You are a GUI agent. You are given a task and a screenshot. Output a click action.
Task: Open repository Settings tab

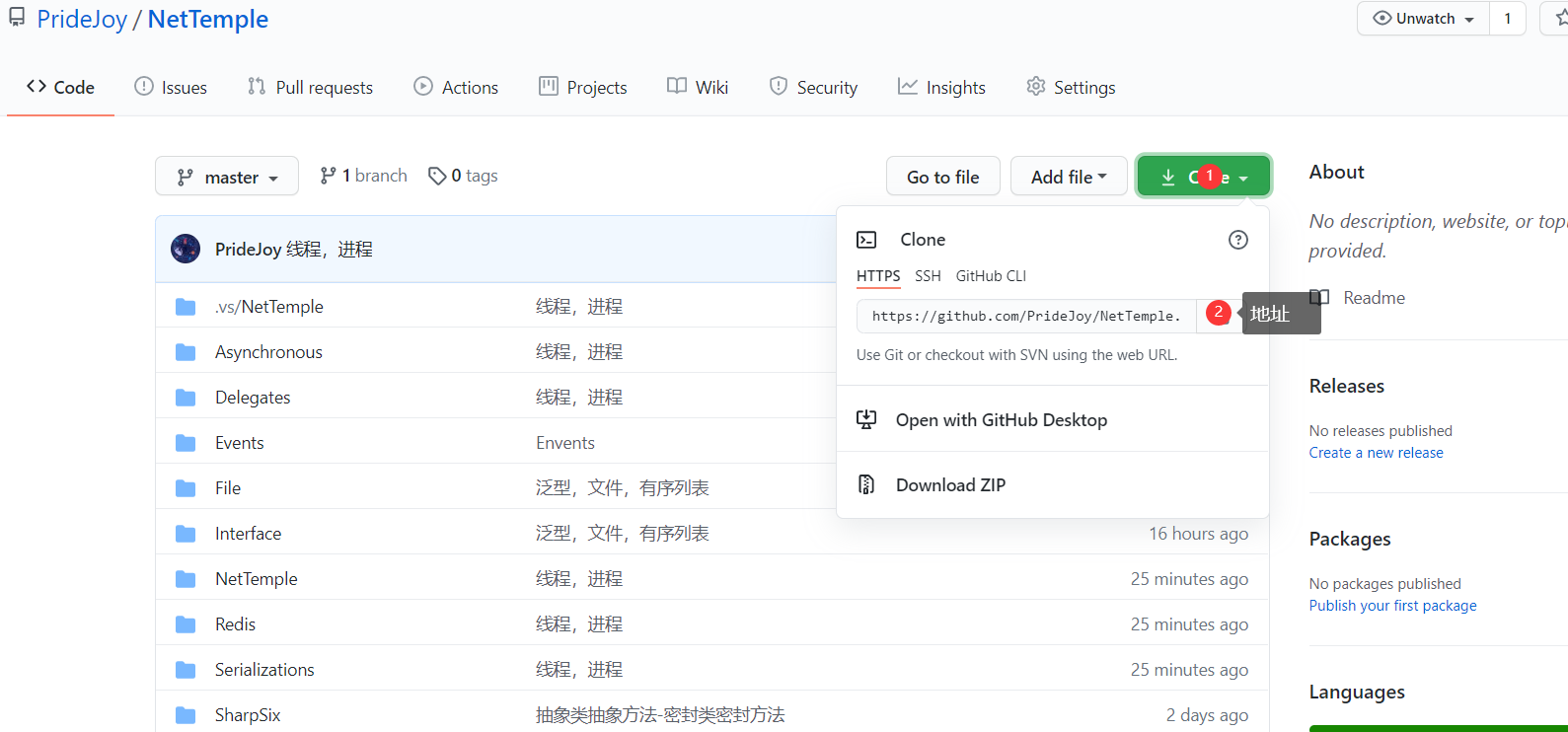coord(1071,87)
